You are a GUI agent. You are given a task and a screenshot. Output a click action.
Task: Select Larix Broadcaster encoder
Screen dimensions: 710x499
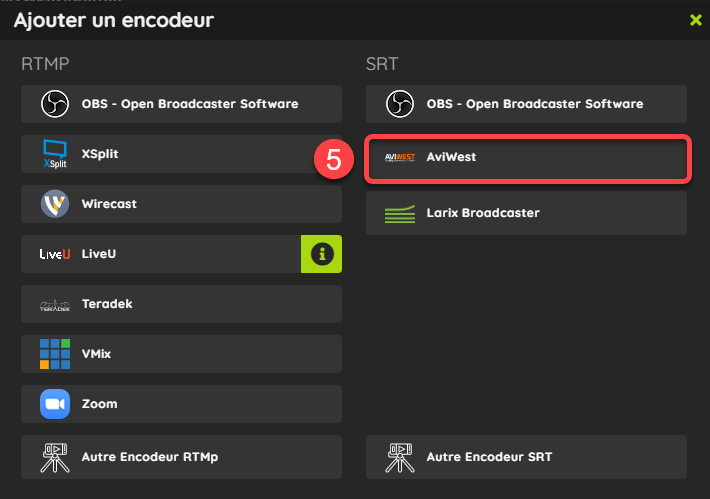[x=526, y=213]
